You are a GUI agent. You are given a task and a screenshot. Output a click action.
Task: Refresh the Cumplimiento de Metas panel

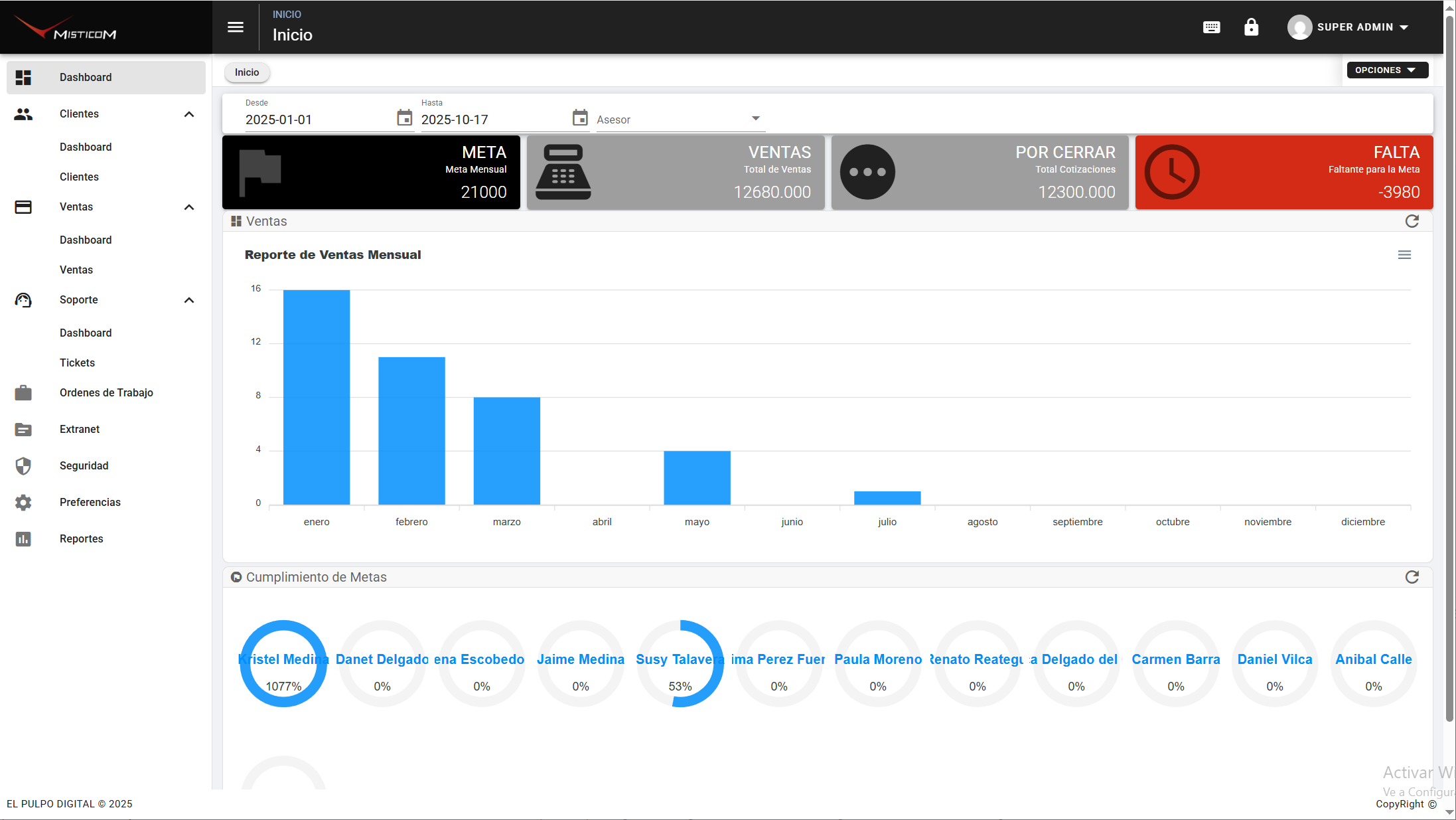point(1412,577)
